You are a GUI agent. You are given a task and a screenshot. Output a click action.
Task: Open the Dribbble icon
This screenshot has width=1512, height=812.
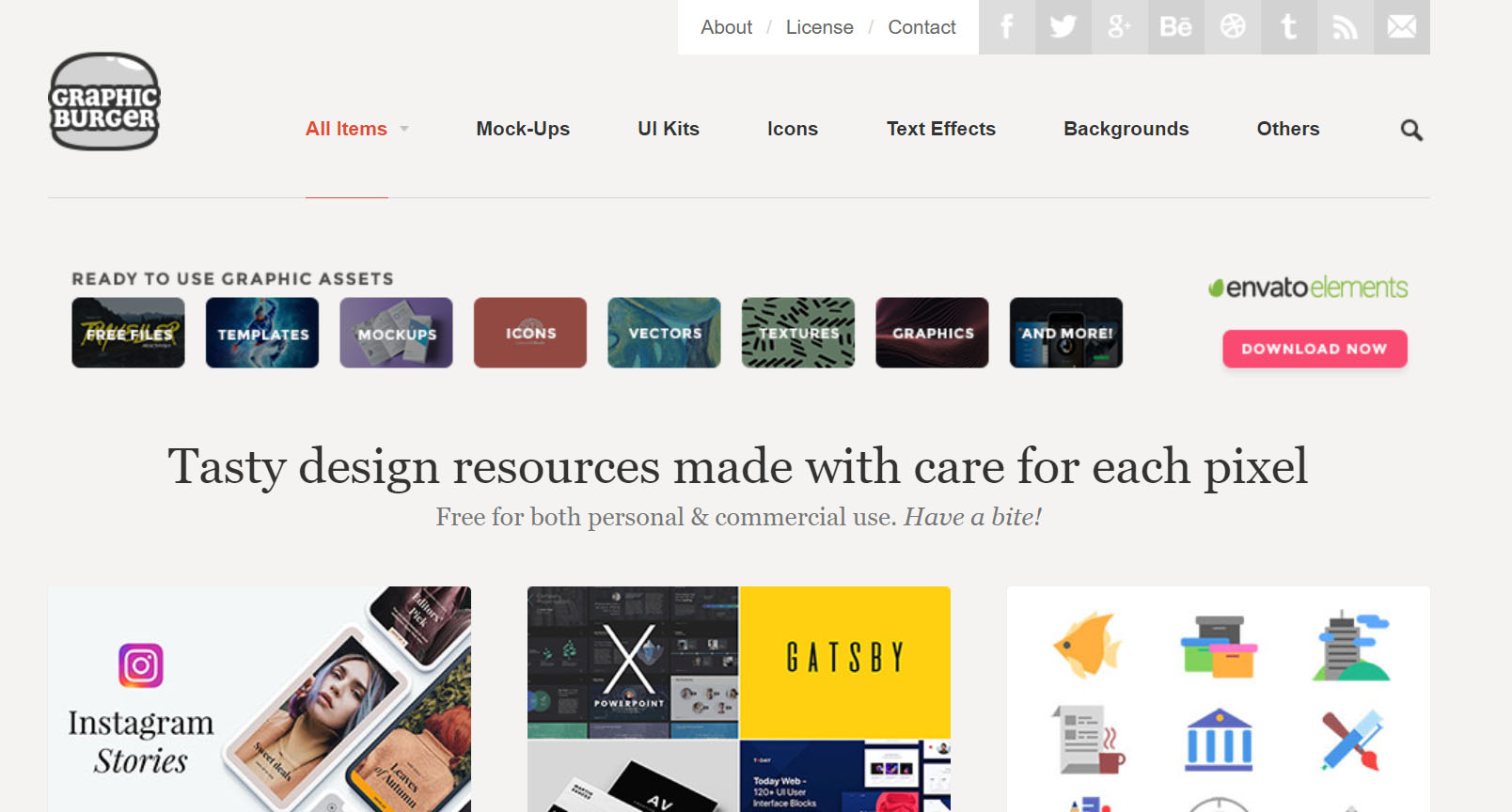(1233, 27)
